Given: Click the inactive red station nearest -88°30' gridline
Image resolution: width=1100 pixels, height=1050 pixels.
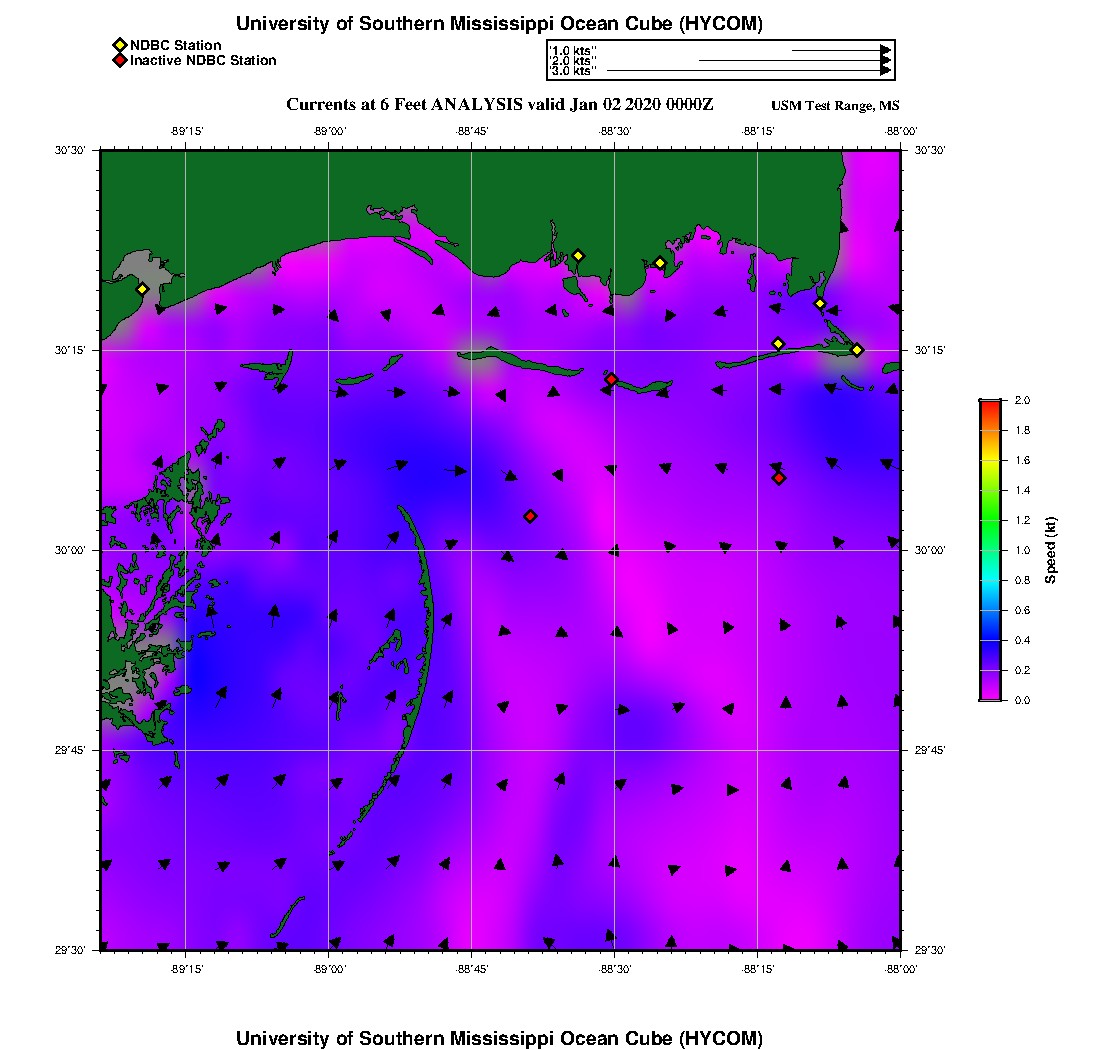Looking at the screenshot, I should 611,379.
